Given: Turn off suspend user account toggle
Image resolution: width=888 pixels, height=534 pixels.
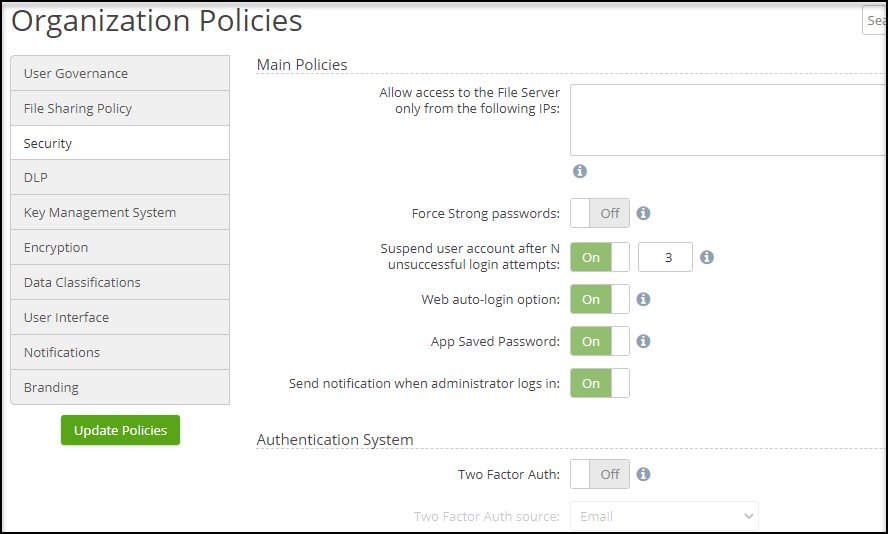Looking at the screenshot, I should (x=600, y=257).
